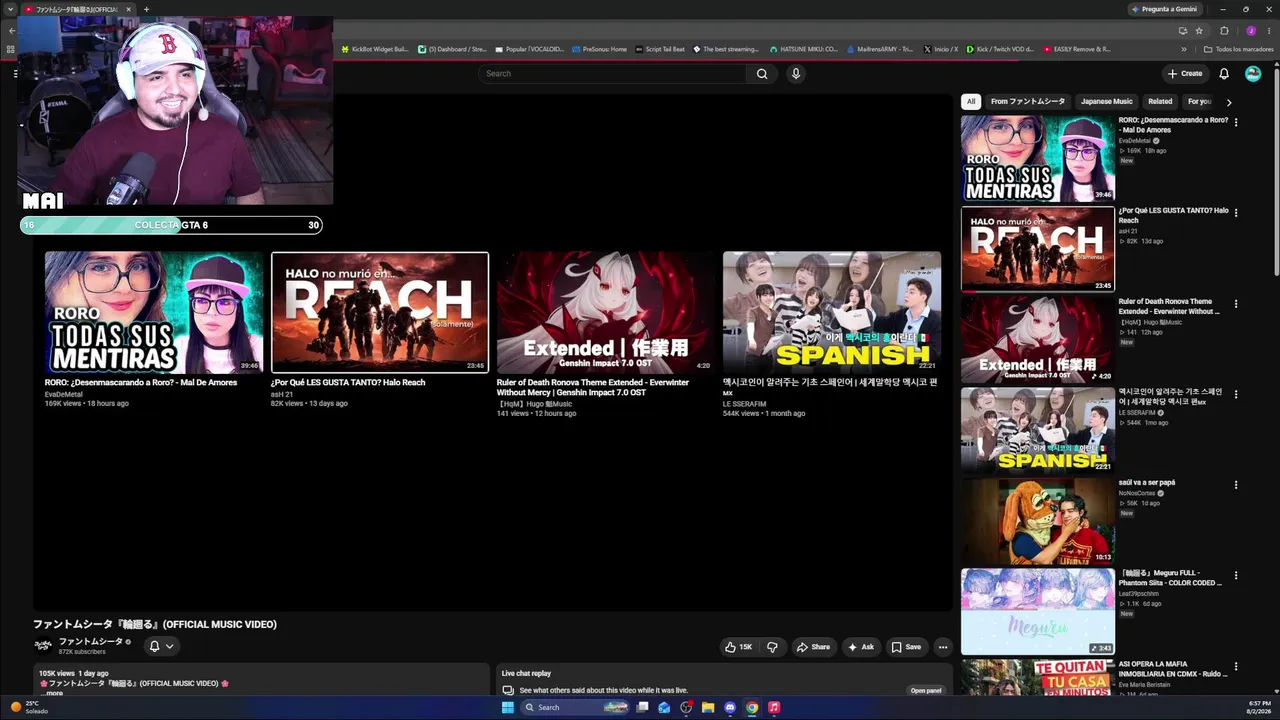The width and height of the screenshot is (1280, 720).
Task: Select the Japanese Music filter chip
Action: tap(1107, 101)
